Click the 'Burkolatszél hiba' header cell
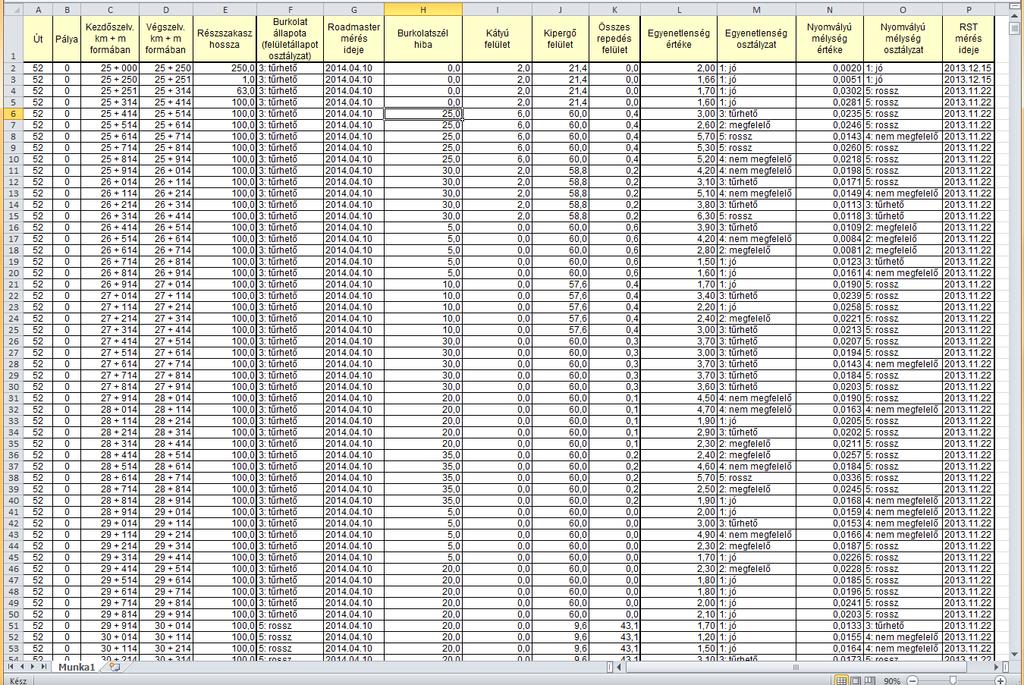 tap(423, 39)
